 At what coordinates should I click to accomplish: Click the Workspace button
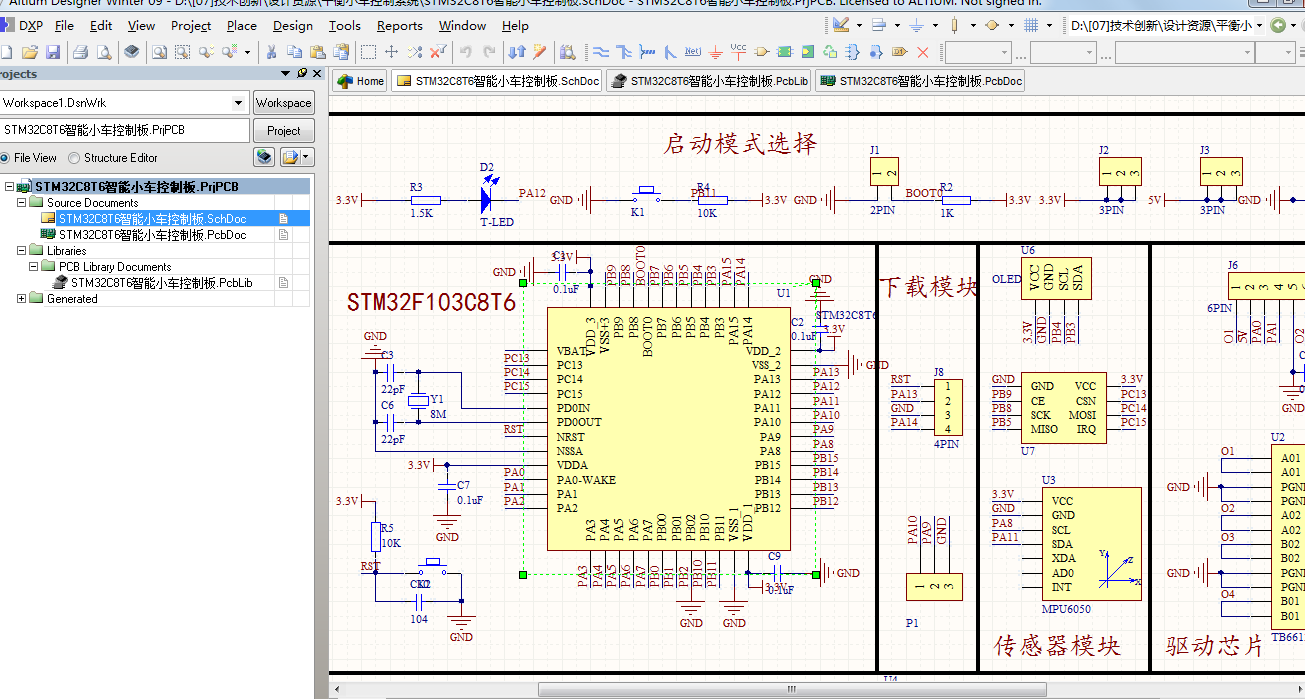point(283,103)
